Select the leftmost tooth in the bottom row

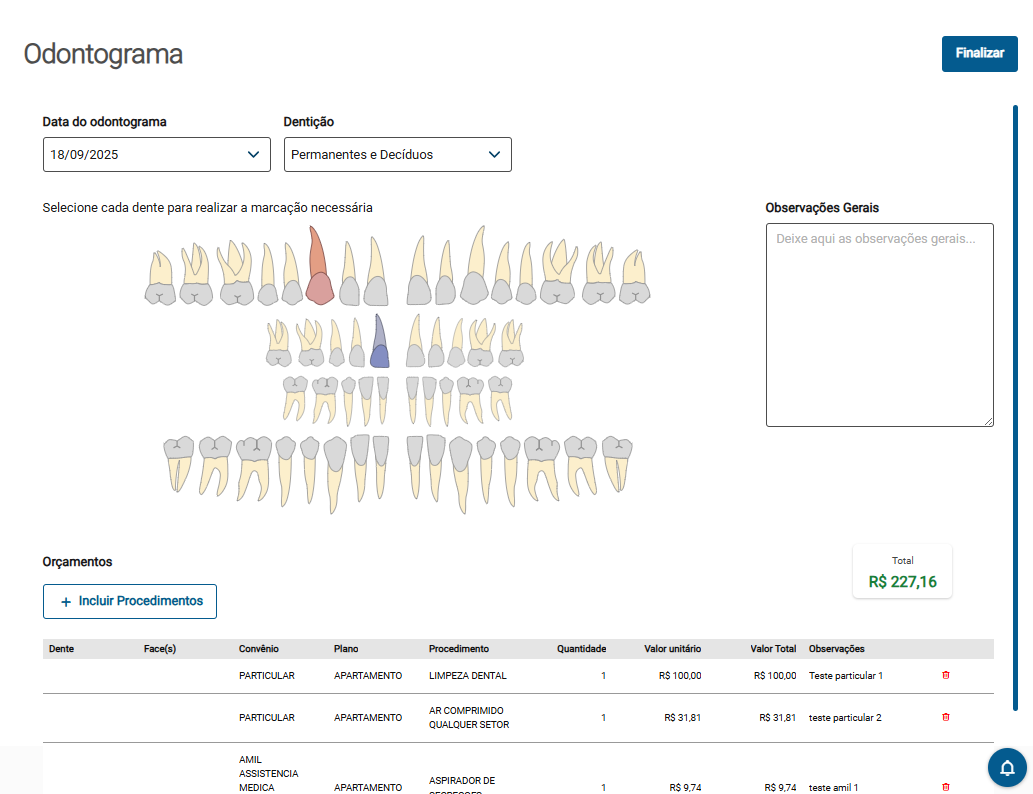(x=179, y=462)
